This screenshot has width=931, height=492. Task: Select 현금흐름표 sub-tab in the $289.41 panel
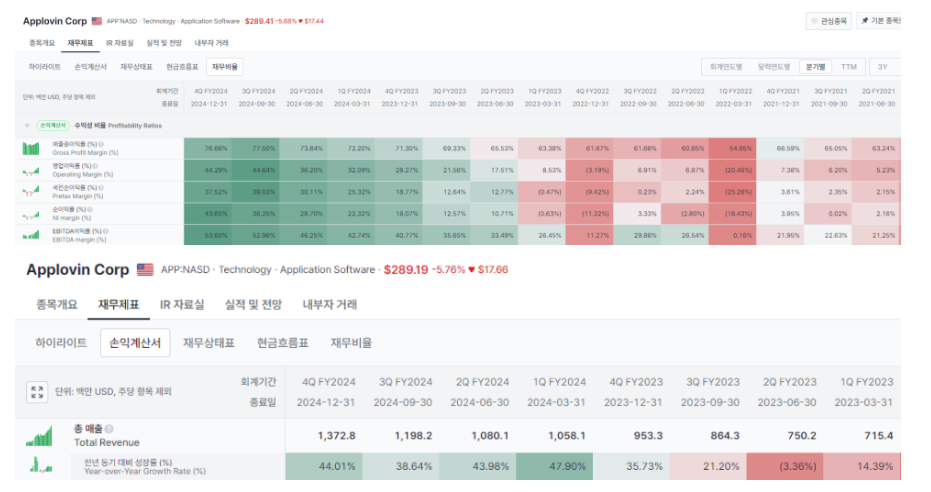(x=182, y=67)
